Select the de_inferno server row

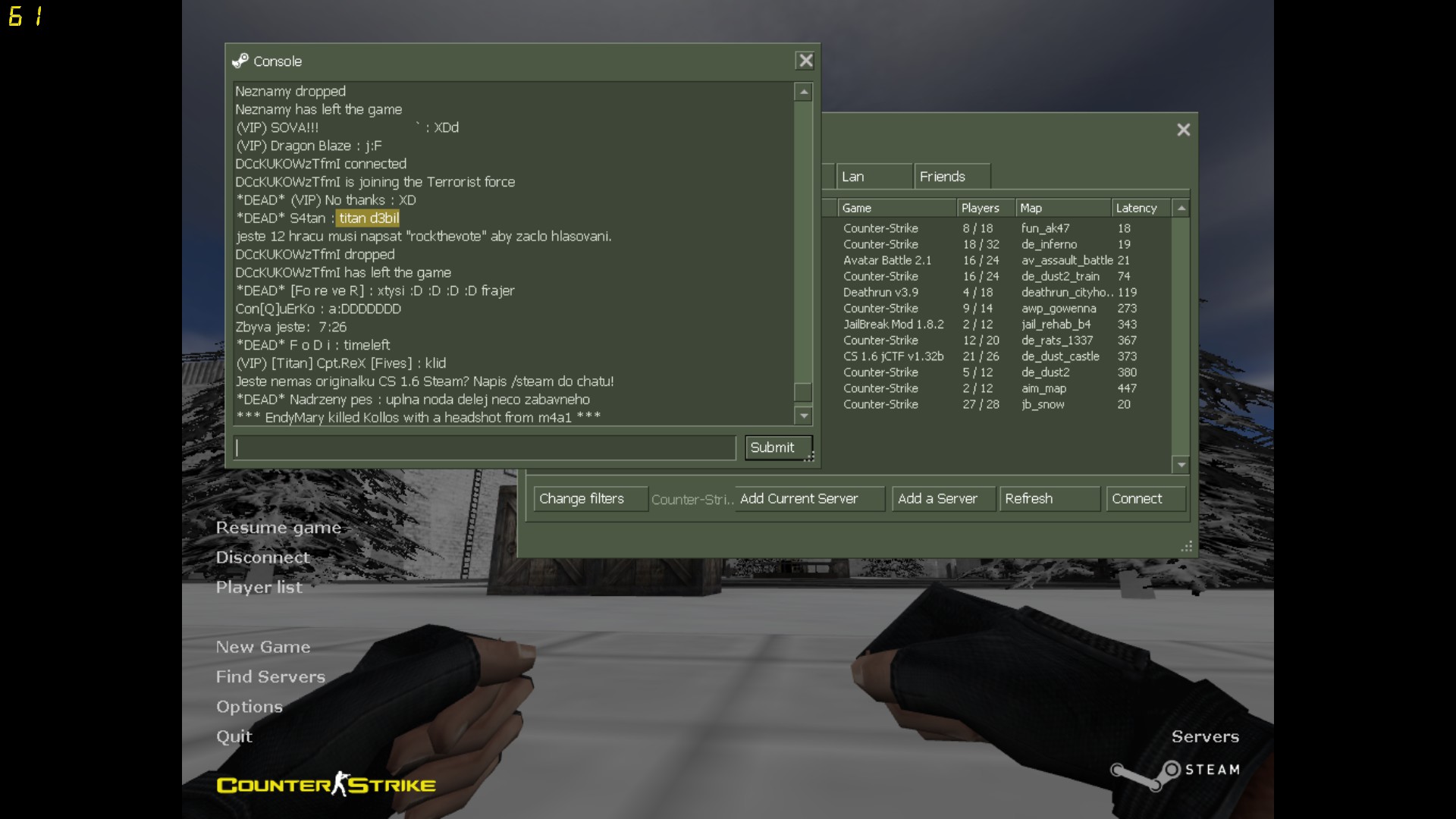tap(996, 244)
